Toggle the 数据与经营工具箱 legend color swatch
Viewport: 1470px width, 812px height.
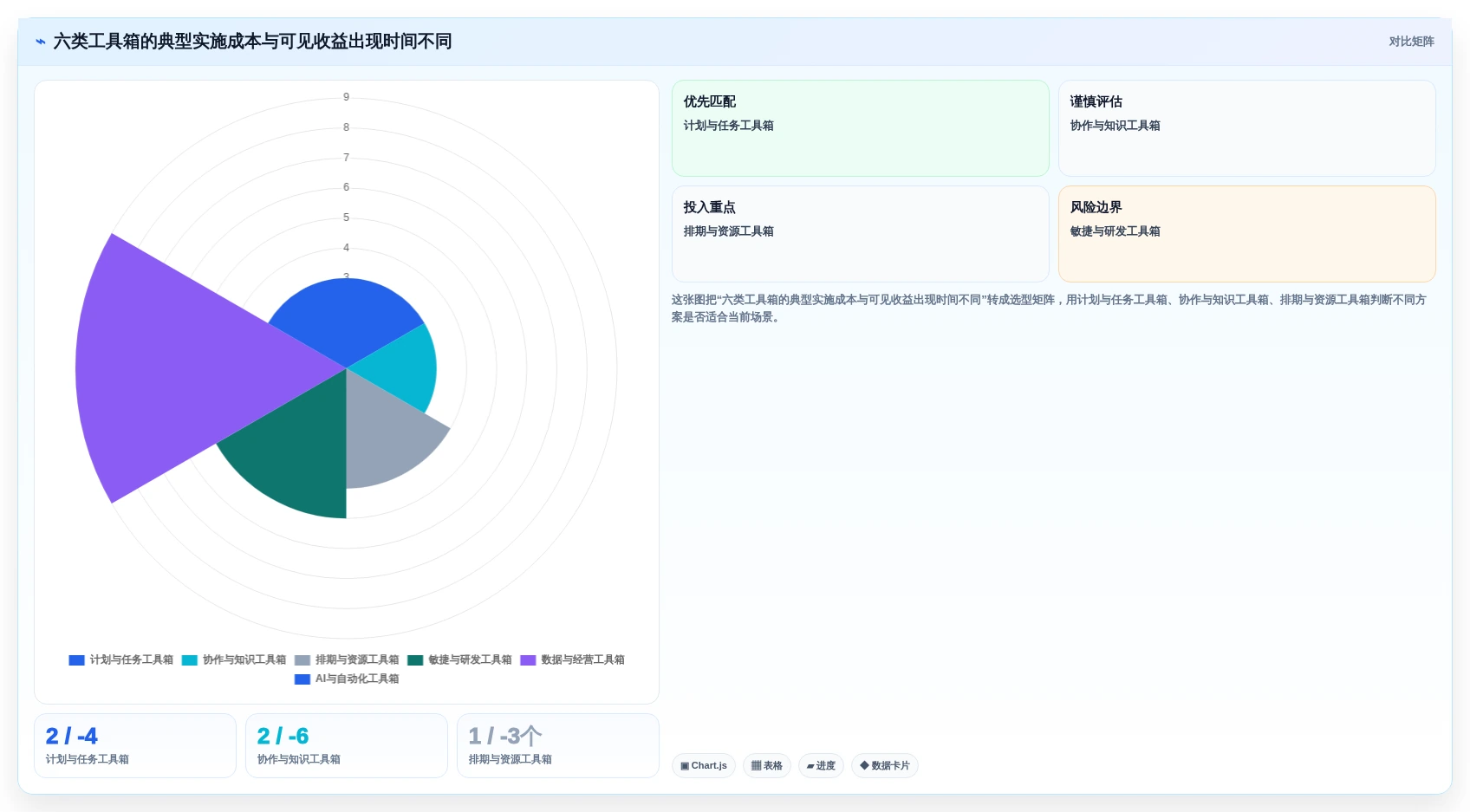point(528,660)
